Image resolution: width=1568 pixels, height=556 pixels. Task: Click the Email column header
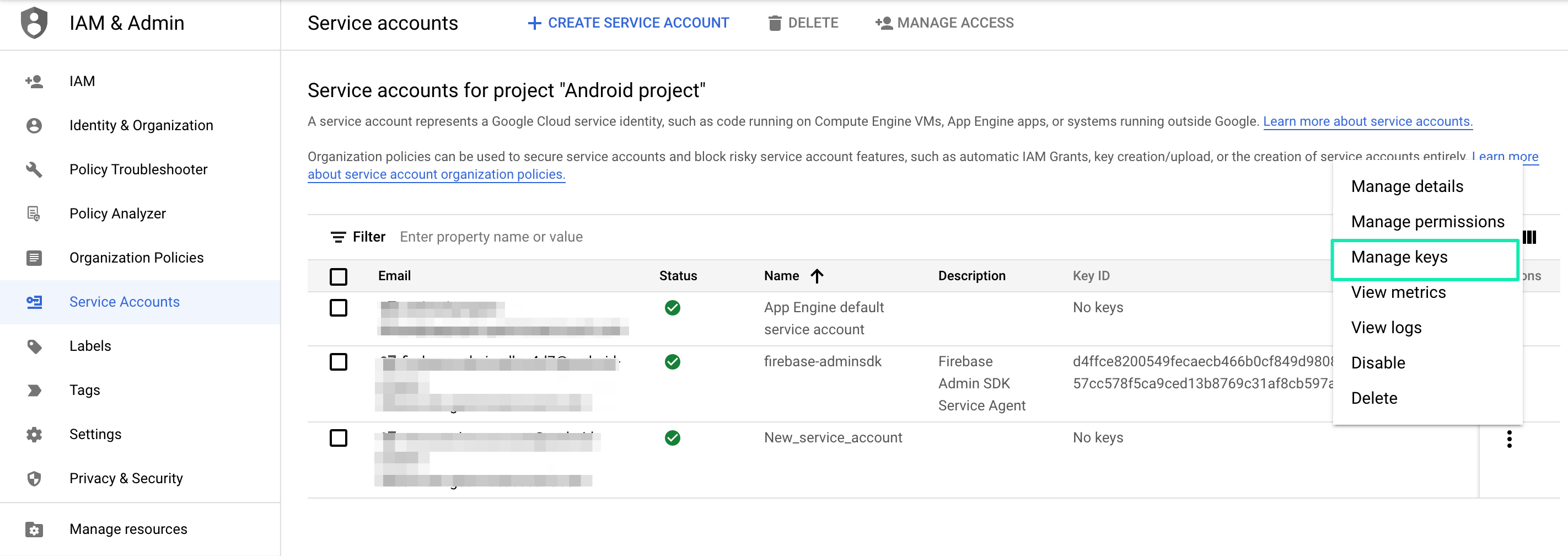(x=394, y=276)
